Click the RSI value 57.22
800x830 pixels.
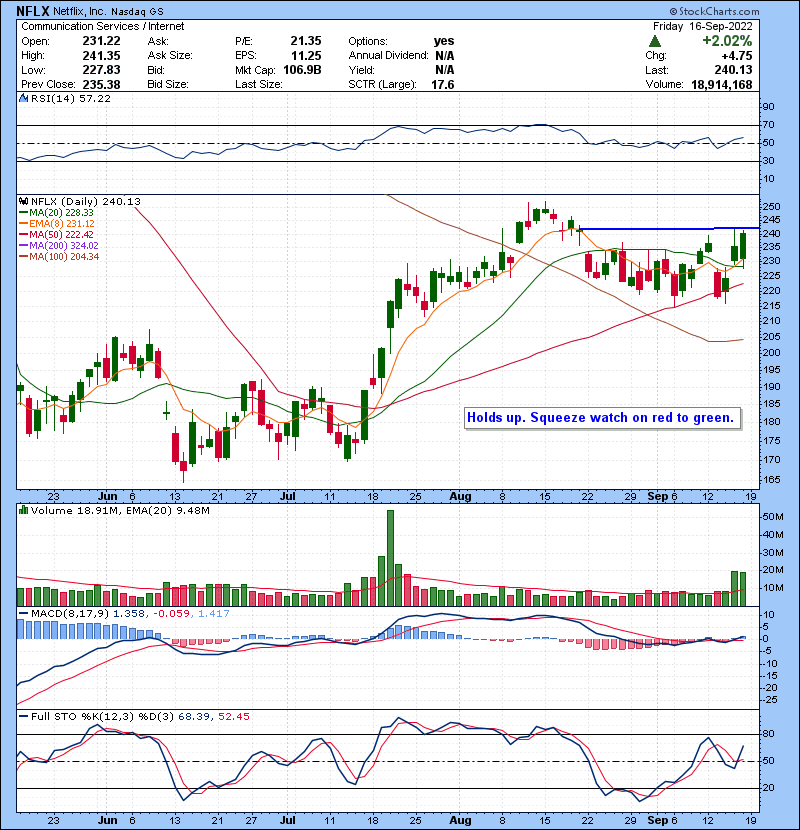(96, 98)
